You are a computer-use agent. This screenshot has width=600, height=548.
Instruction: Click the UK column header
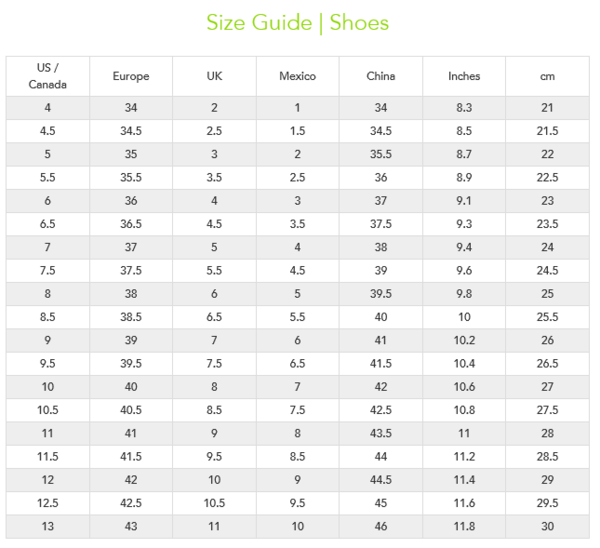(x=214, y=76)
